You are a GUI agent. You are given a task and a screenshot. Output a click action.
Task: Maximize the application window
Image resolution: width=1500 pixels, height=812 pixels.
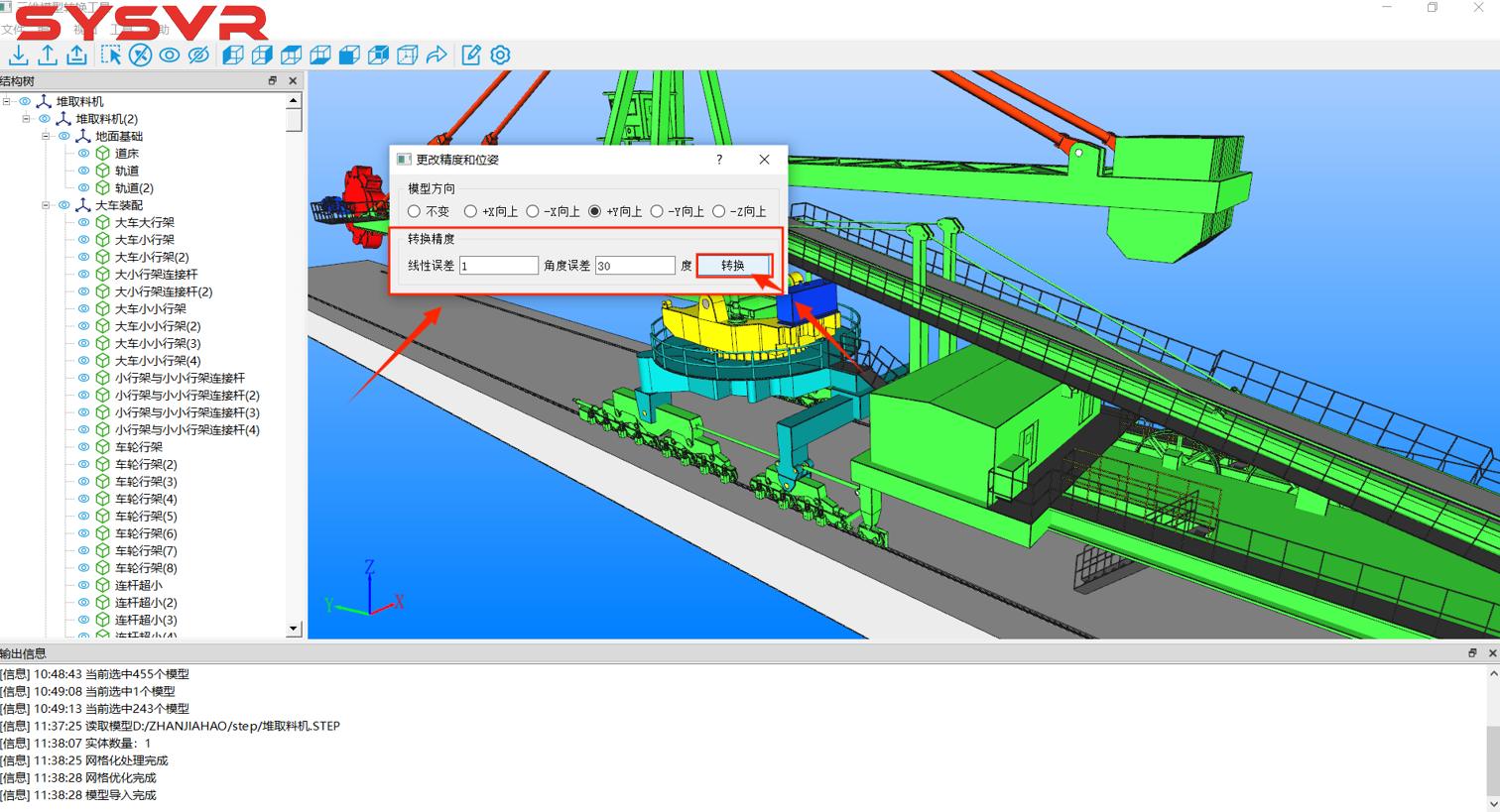click(1433, 7)
